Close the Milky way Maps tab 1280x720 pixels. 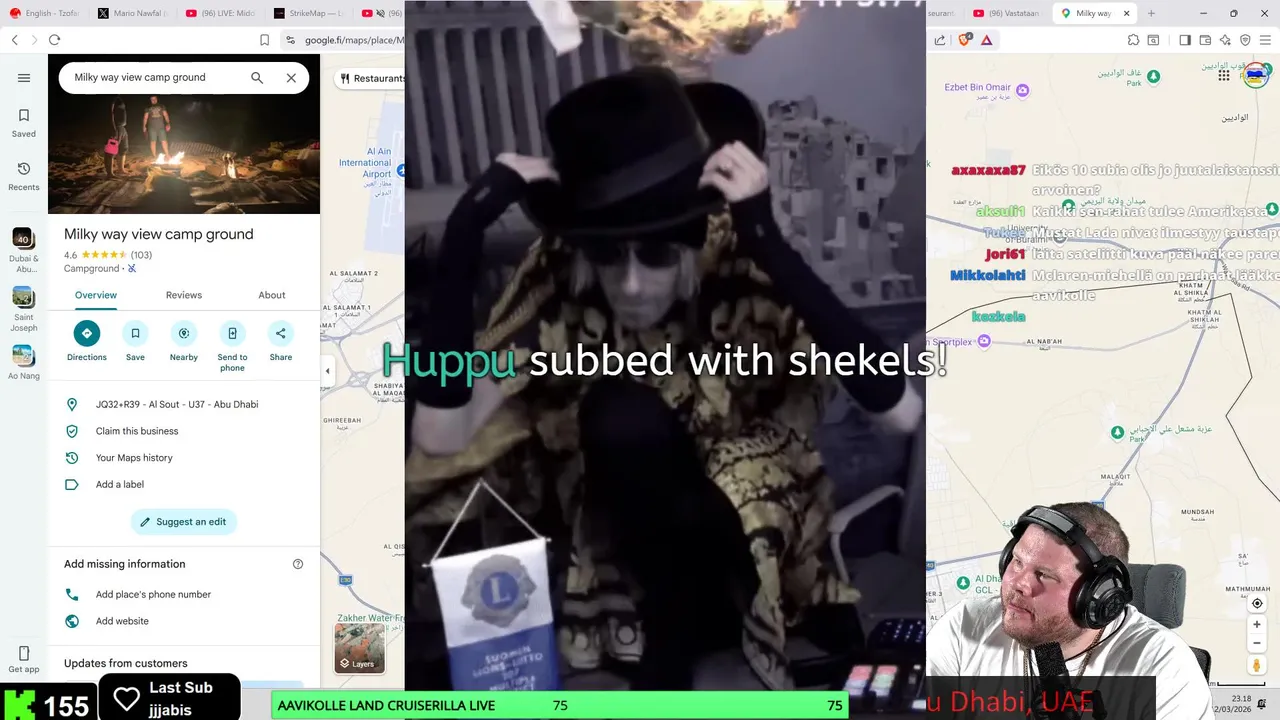point(1127,13)
